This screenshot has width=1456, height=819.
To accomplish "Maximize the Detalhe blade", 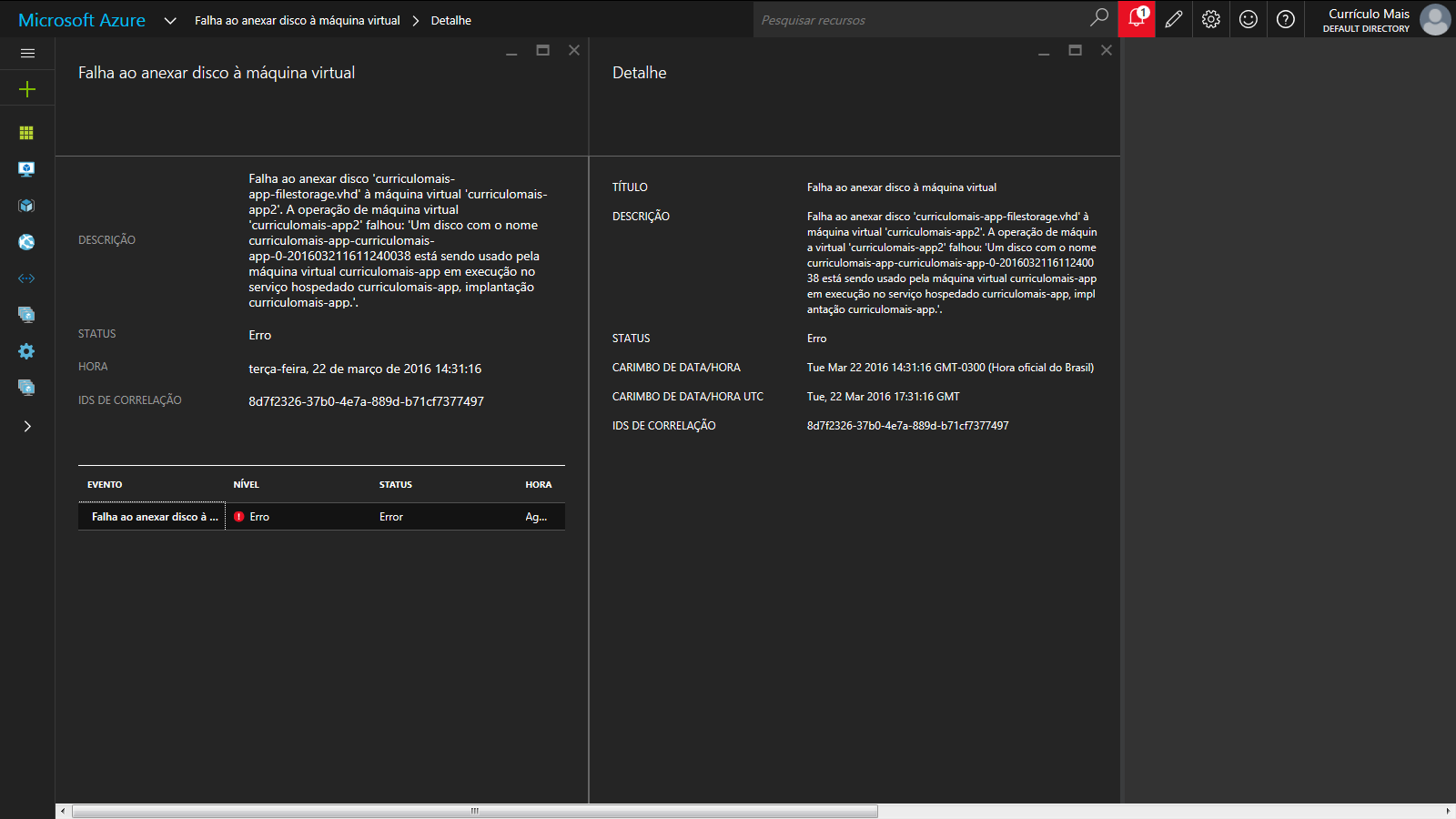I will pyautogui.click(x=1076, y=50).
